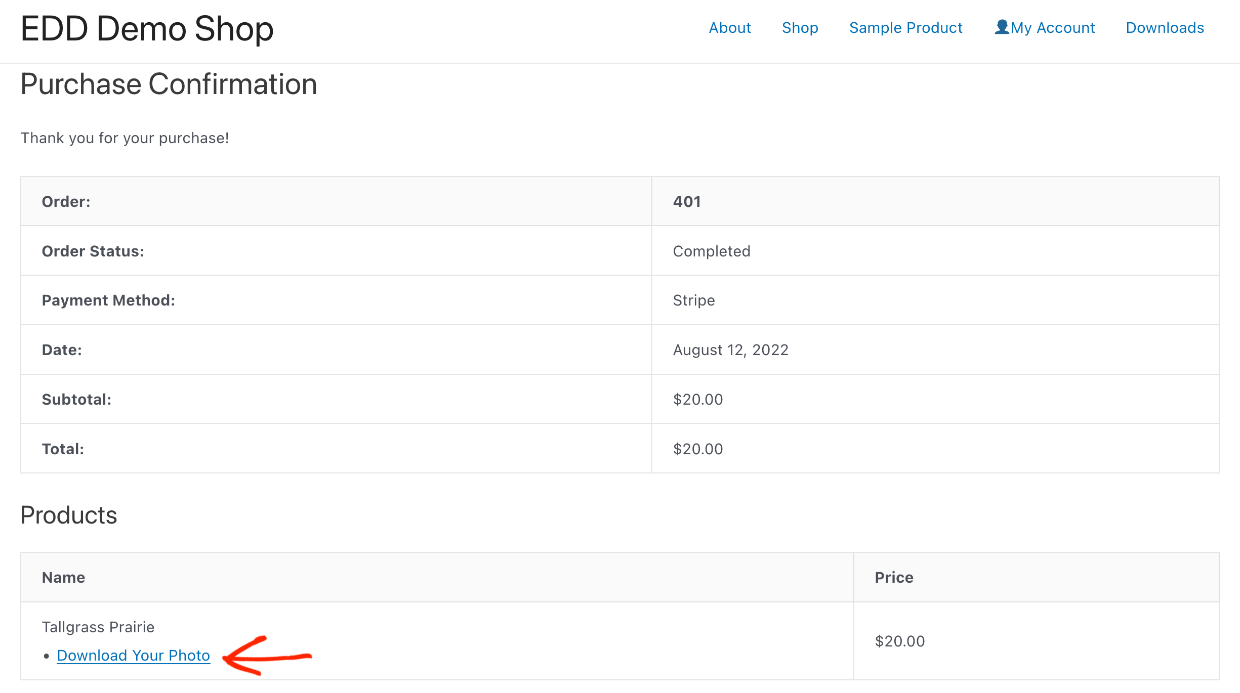Open the EDD Demo Shop homepage via site title
This screenshot has width=1240, height=693.
[x=146, y=29]
